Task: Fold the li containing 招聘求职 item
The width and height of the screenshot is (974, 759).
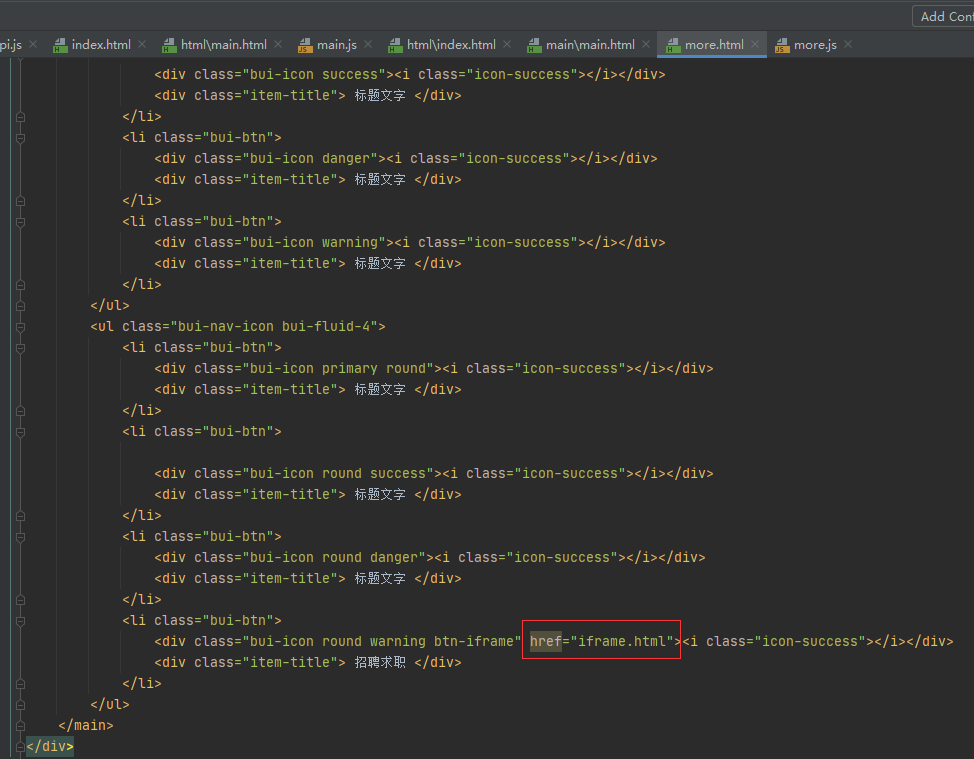Action: pos(21,620)
